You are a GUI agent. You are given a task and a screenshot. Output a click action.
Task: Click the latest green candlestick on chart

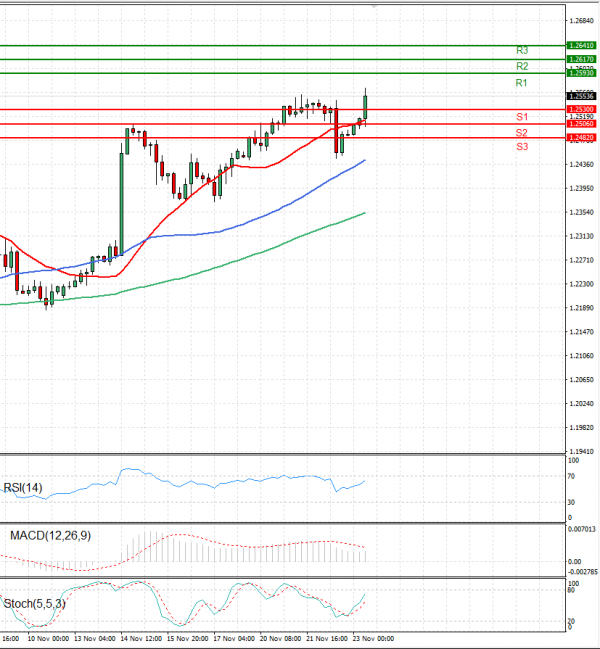click(x=365, y=108)
